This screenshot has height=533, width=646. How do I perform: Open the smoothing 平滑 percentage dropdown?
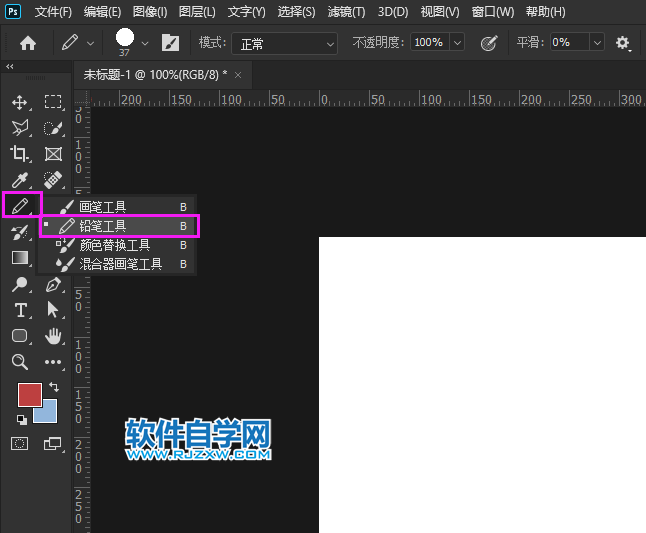tap(597, 43)
